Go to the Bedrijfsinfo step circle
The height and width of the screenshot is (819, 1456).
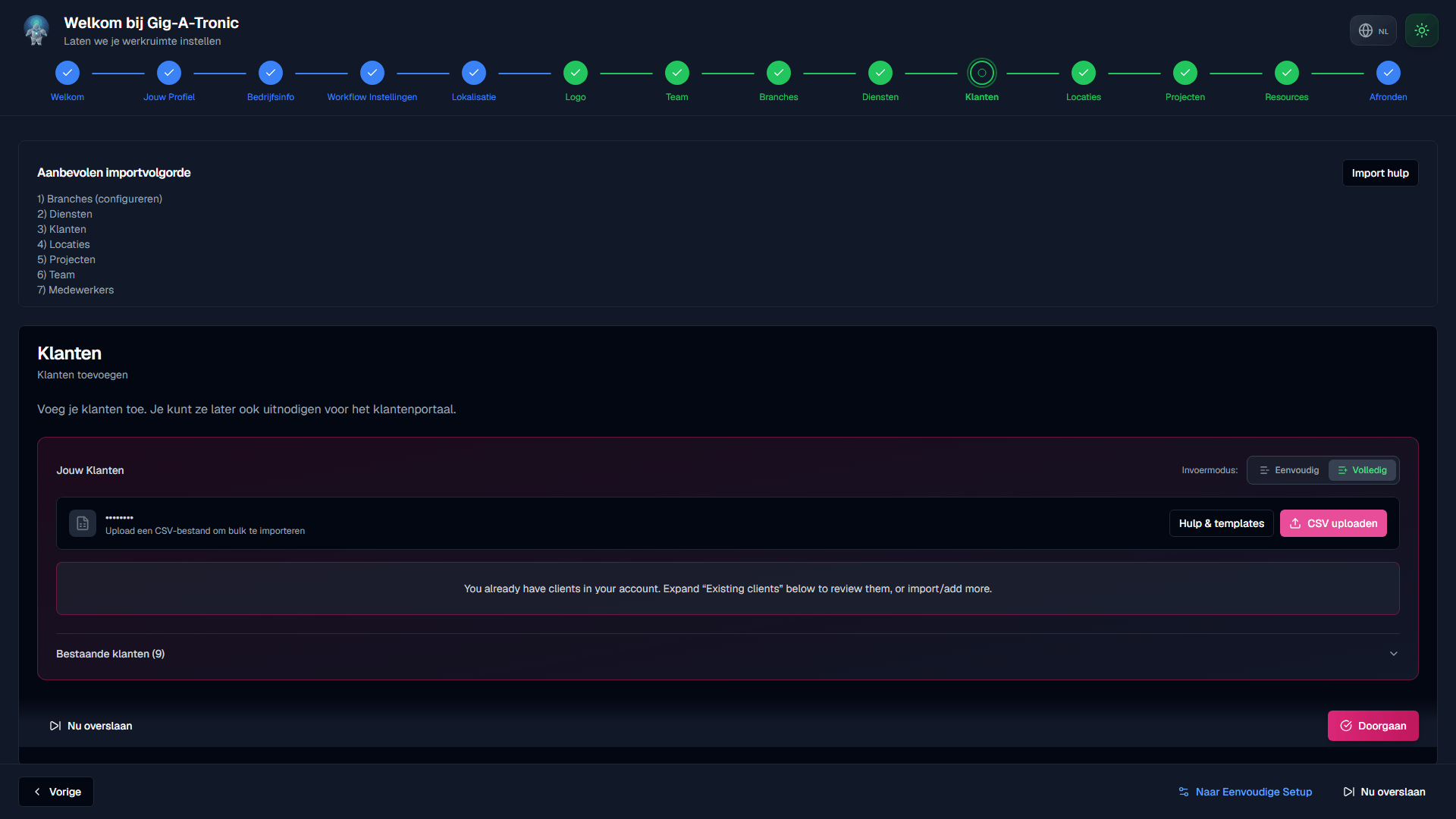pyautogui.click(x=271, y=73)
